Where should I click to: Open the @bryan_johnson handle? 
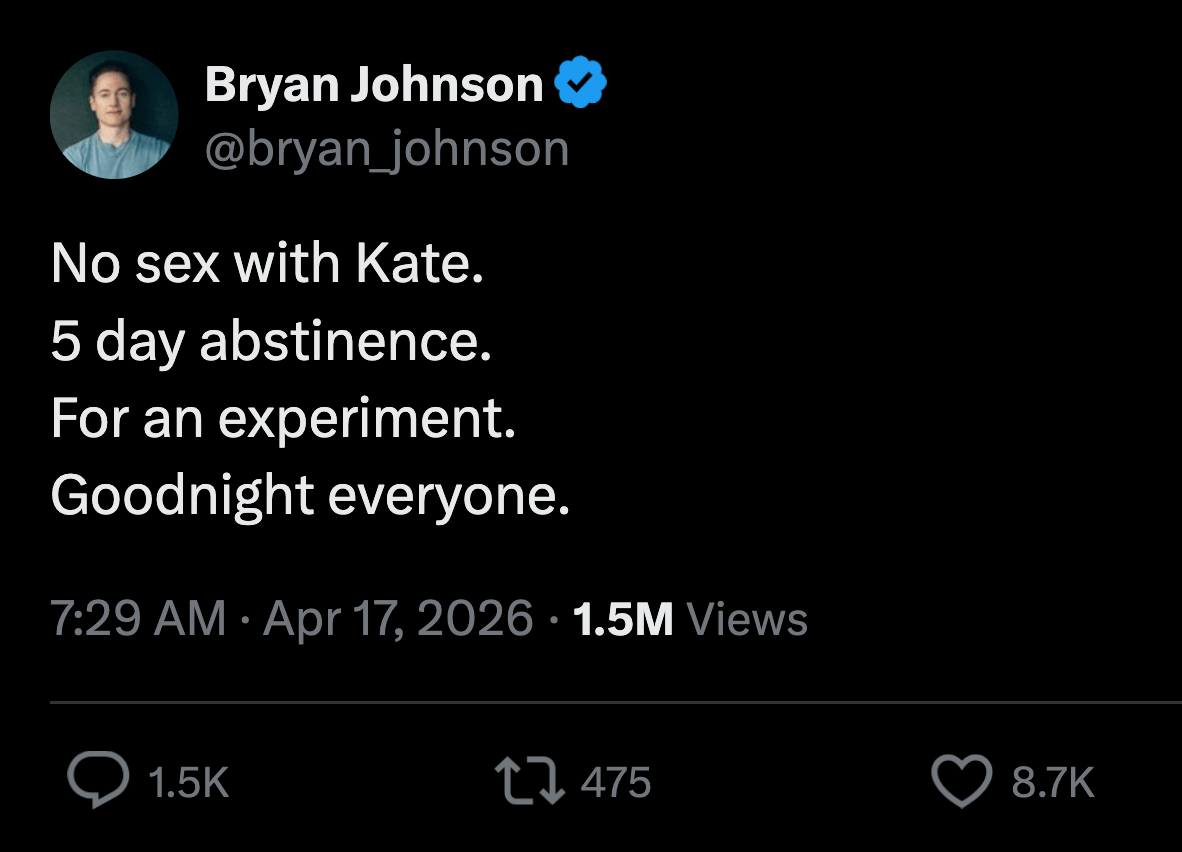click(x=385, y=148)
